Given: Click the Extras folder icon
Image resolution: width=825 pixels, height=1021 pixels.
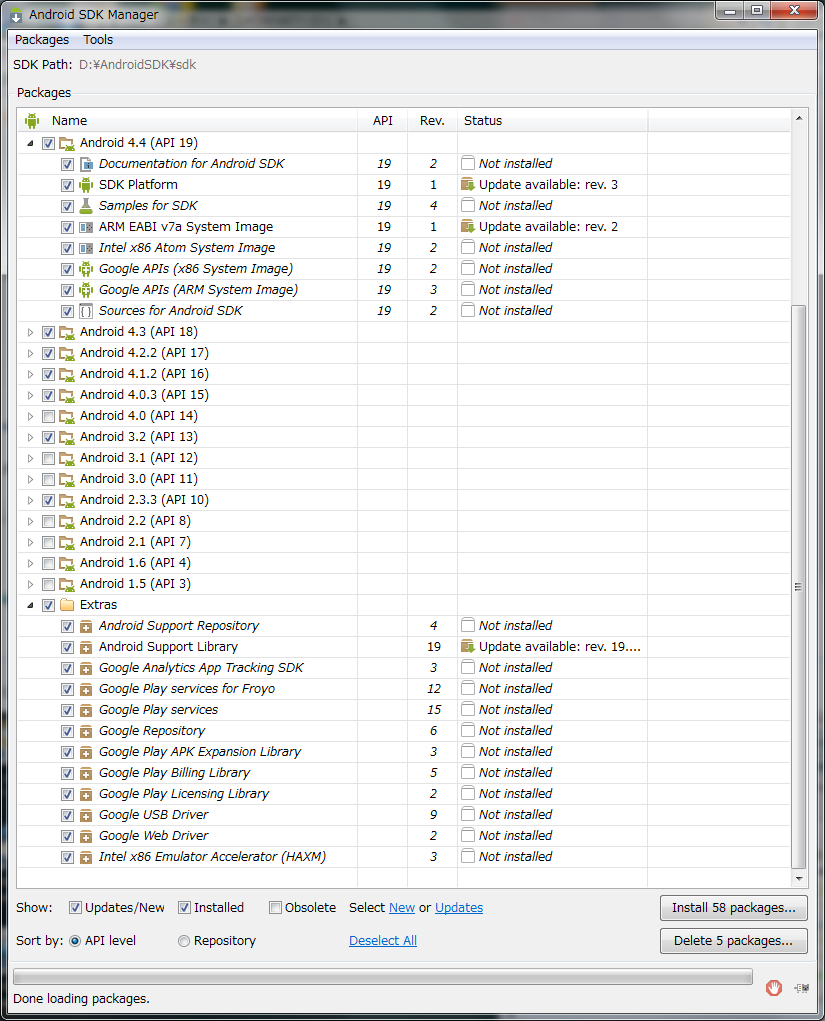Looking at the screenshot, I should [67, 605].
